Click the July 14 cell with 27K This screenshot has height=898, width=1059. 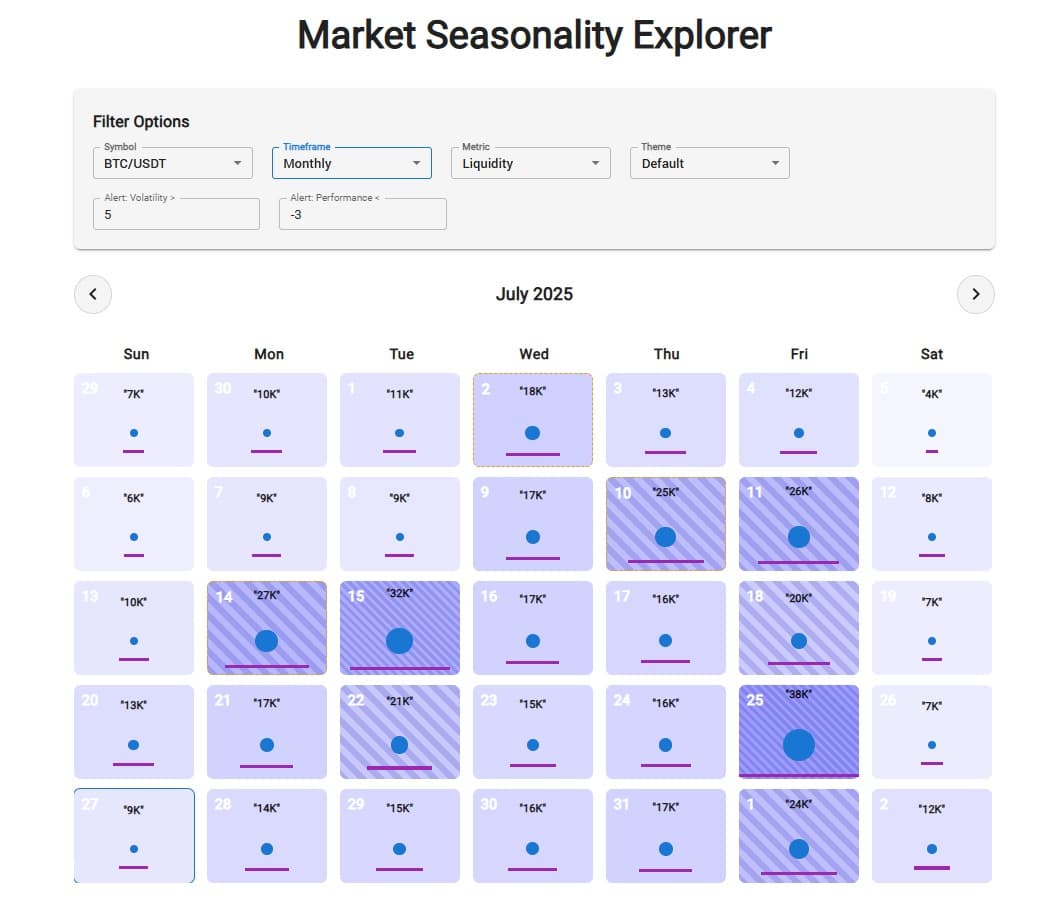tap(267, 628)
